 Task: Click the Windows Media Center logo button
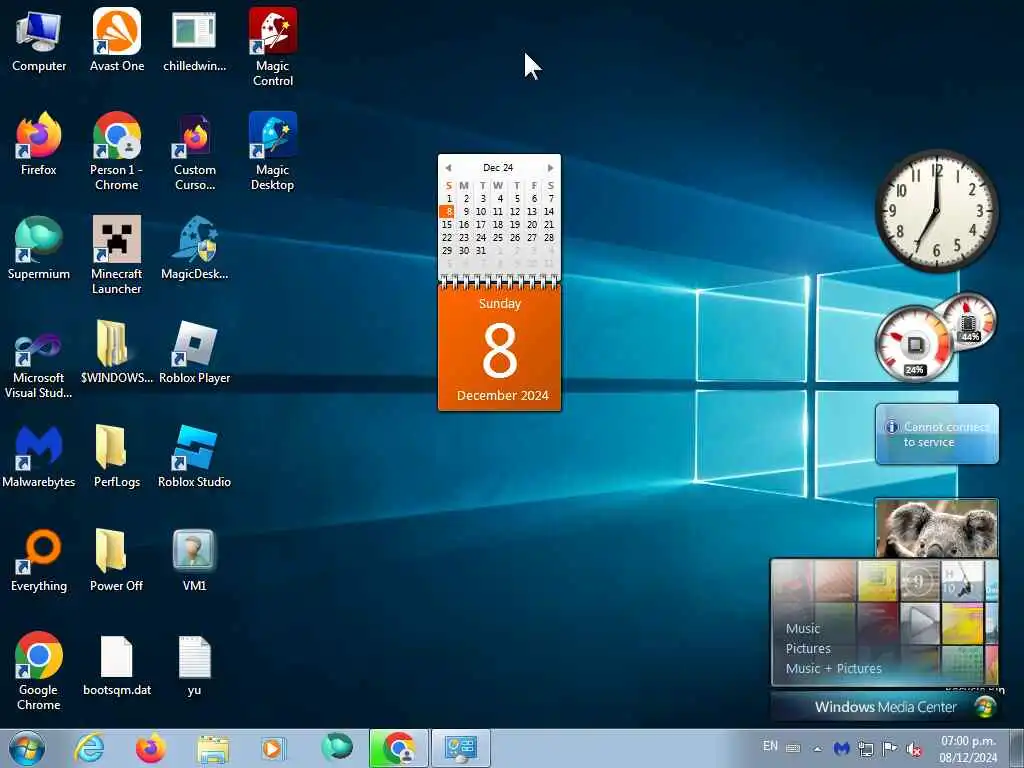(x=985, y=707)
